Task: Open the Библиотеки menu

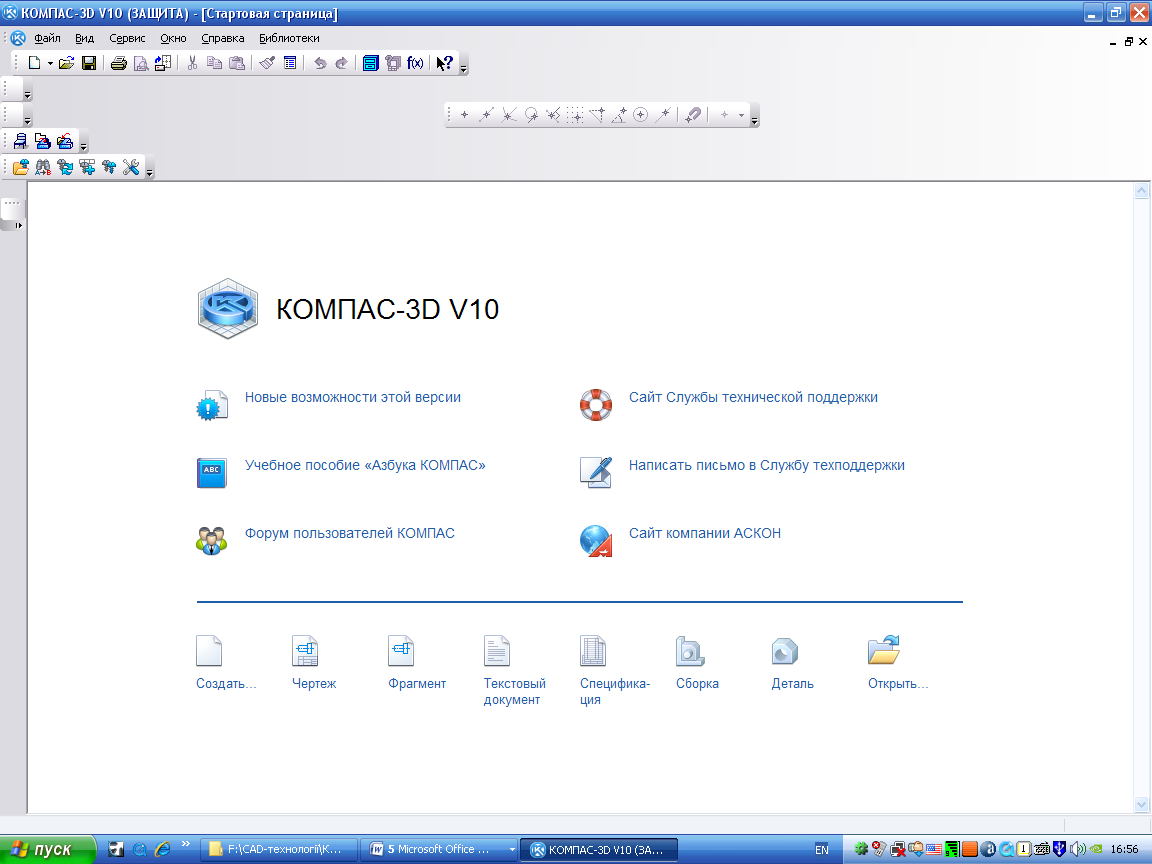Action: 289,38
